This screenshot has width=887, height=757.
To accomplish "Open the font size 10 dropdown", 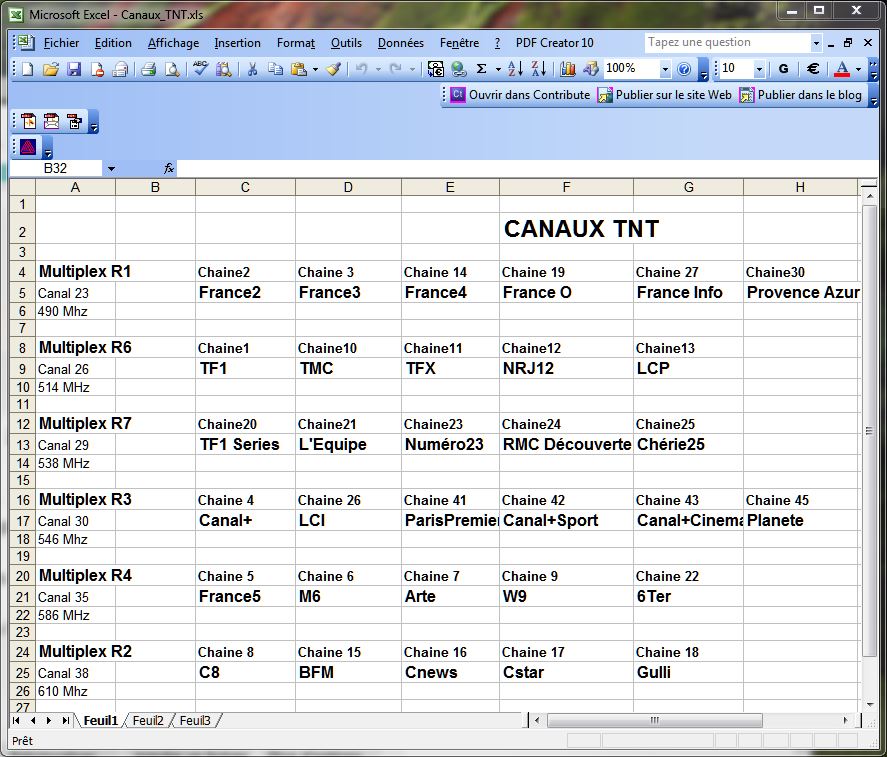I will pos(759,69).
